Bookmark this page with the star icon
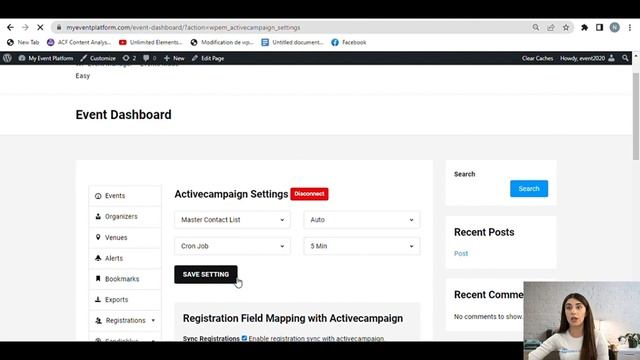Screen dimensions: 640x360 click(566, 27)
